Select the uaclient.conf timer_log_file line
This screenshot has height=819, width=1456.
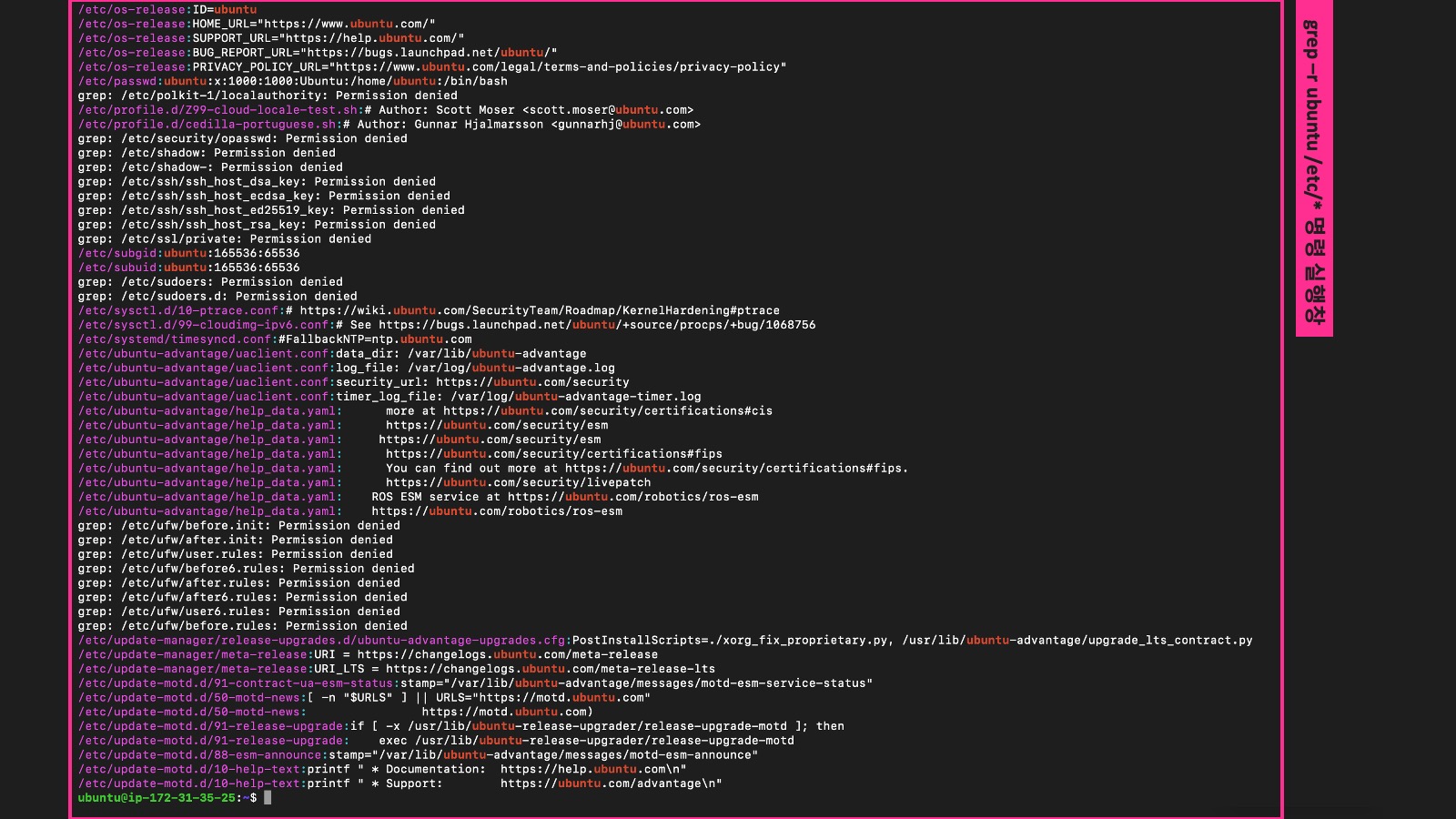click(389, 397)
